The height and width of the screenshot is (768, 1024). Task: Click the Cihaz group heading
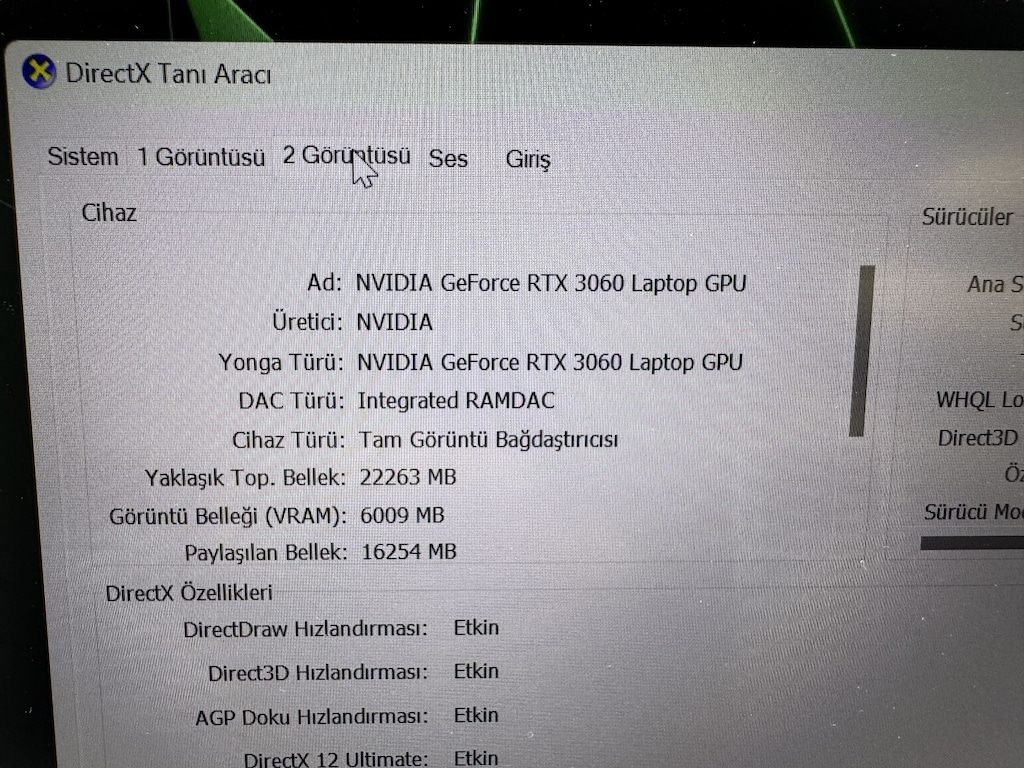point(109,213)
